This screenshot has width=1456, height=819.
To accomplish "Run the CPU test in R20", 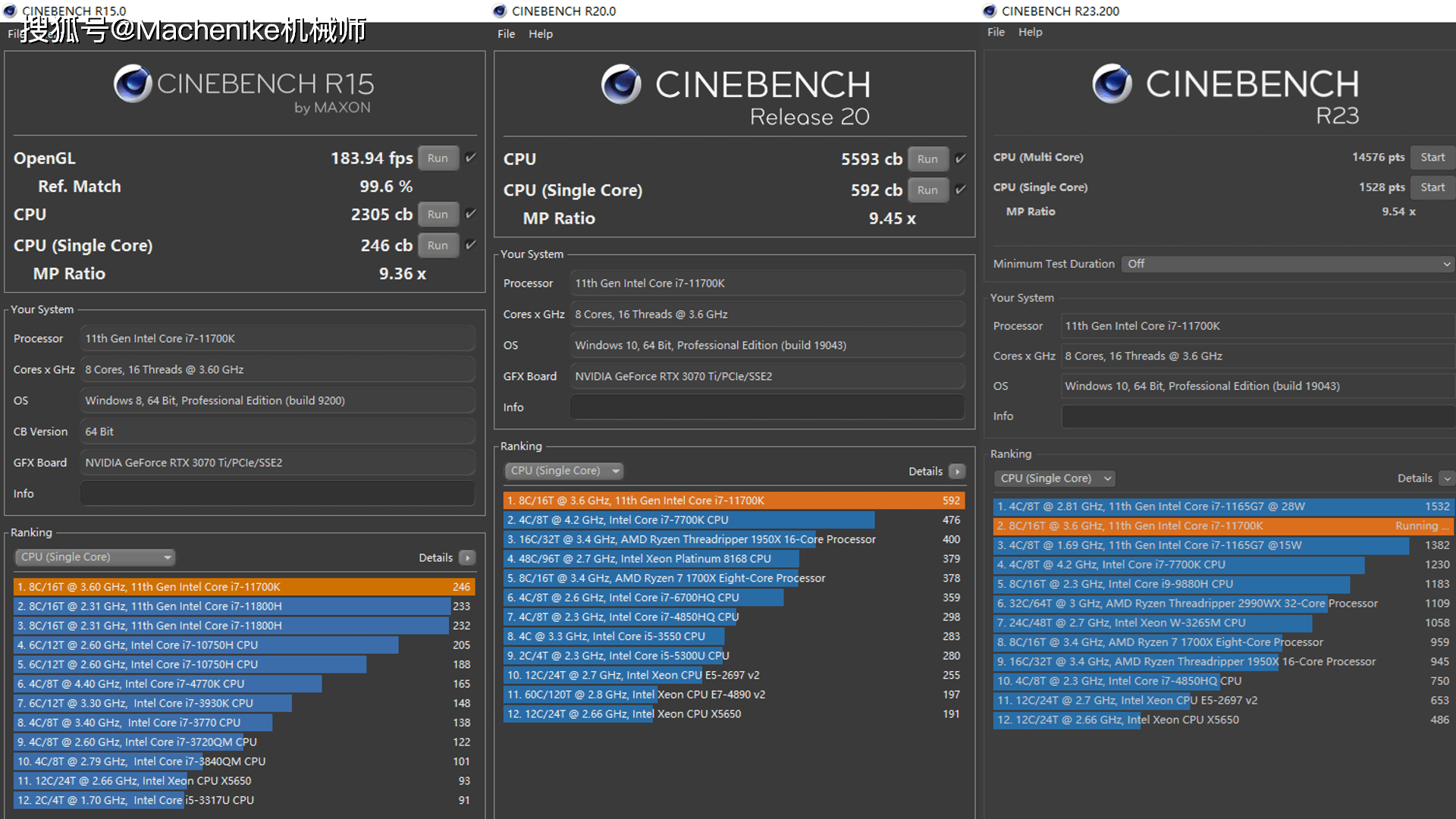I will click(x=927, y=158).
